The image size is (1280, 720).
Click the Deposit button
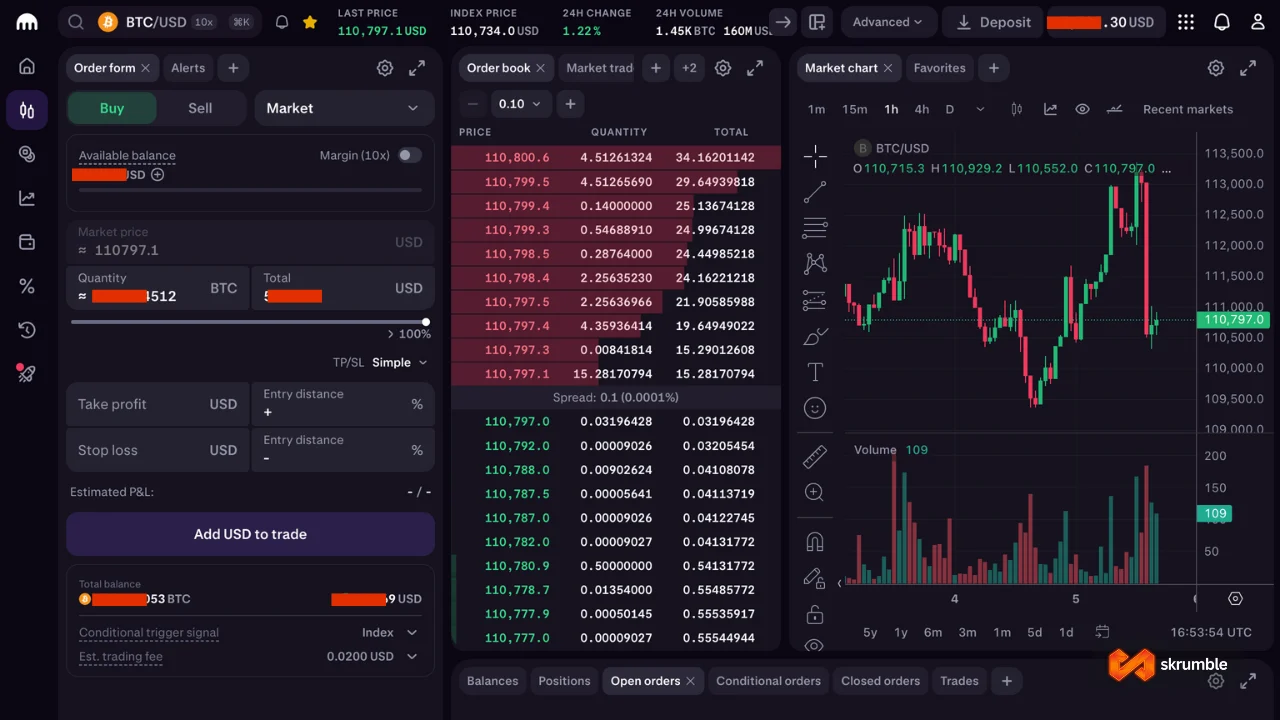pyautogui.click(x=993, y=22)
